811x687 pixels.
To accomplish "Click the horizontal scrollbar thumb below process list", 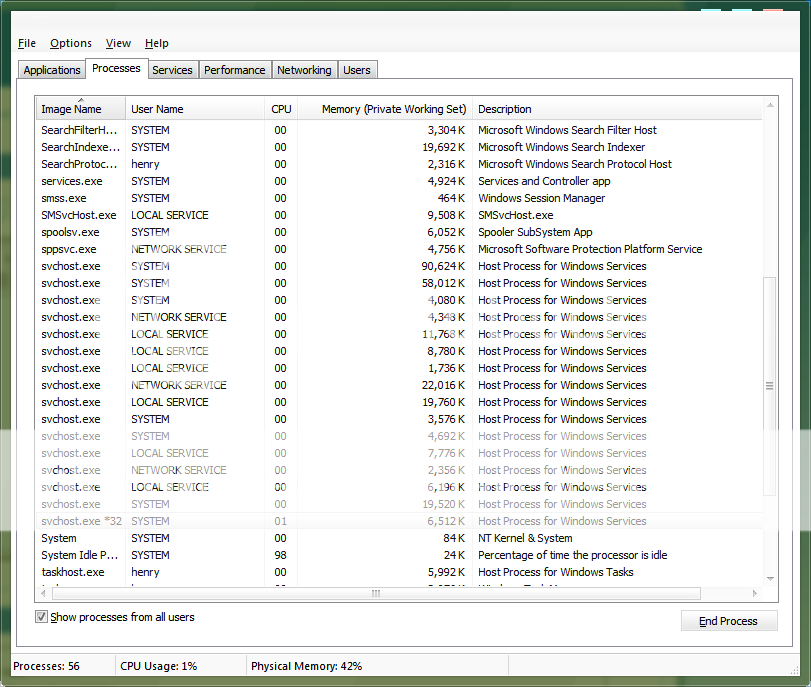I will pyautogui.click(x=376, y=593).
